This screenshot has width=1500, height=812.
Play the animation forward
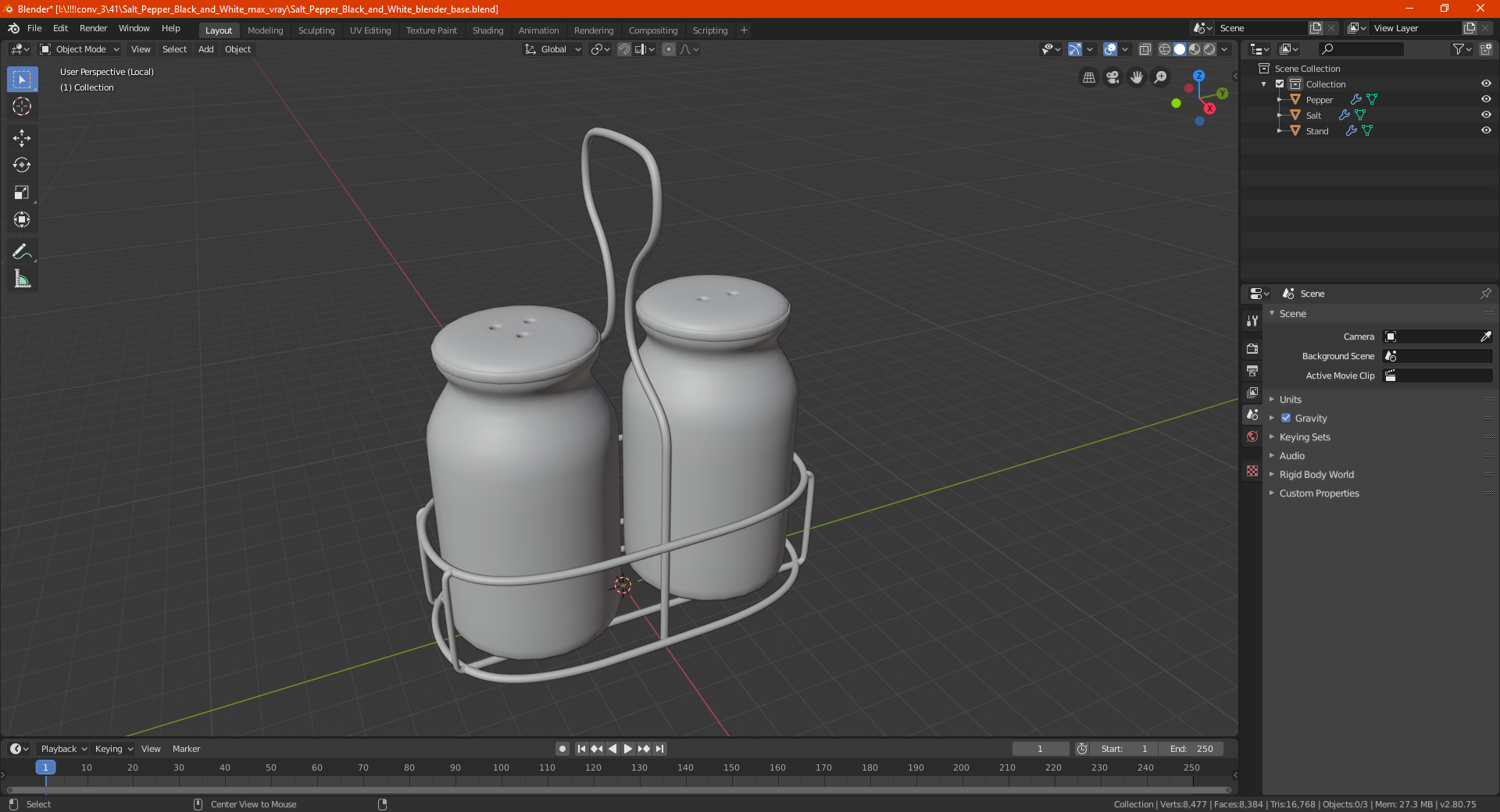click(x=628, y=749)
